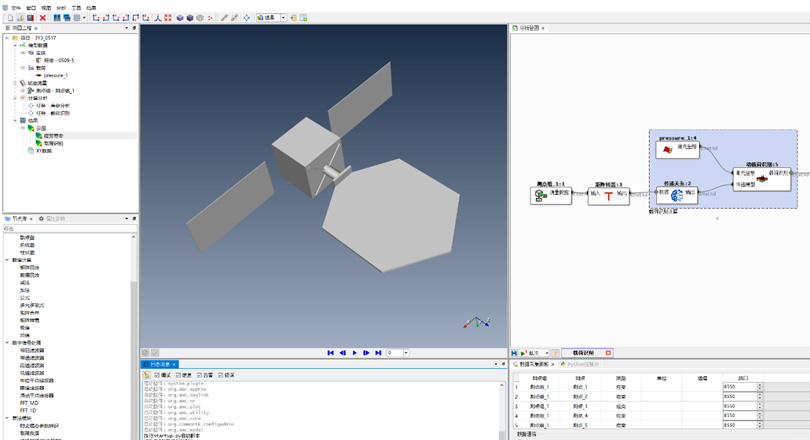Viewport: 810px width, 440px height.
Task: Select the gray wireframe cube display mode
Action: (200, 18)
